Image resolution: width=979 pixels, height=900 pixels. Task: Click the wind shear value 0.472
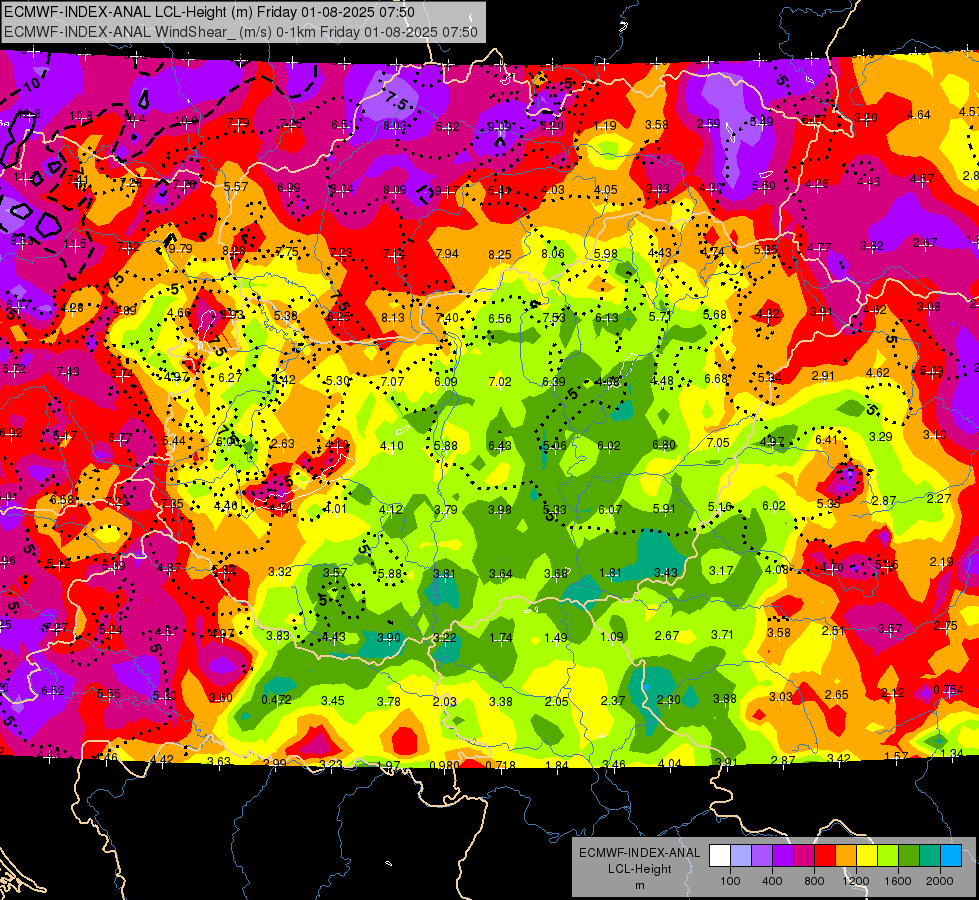277,700
